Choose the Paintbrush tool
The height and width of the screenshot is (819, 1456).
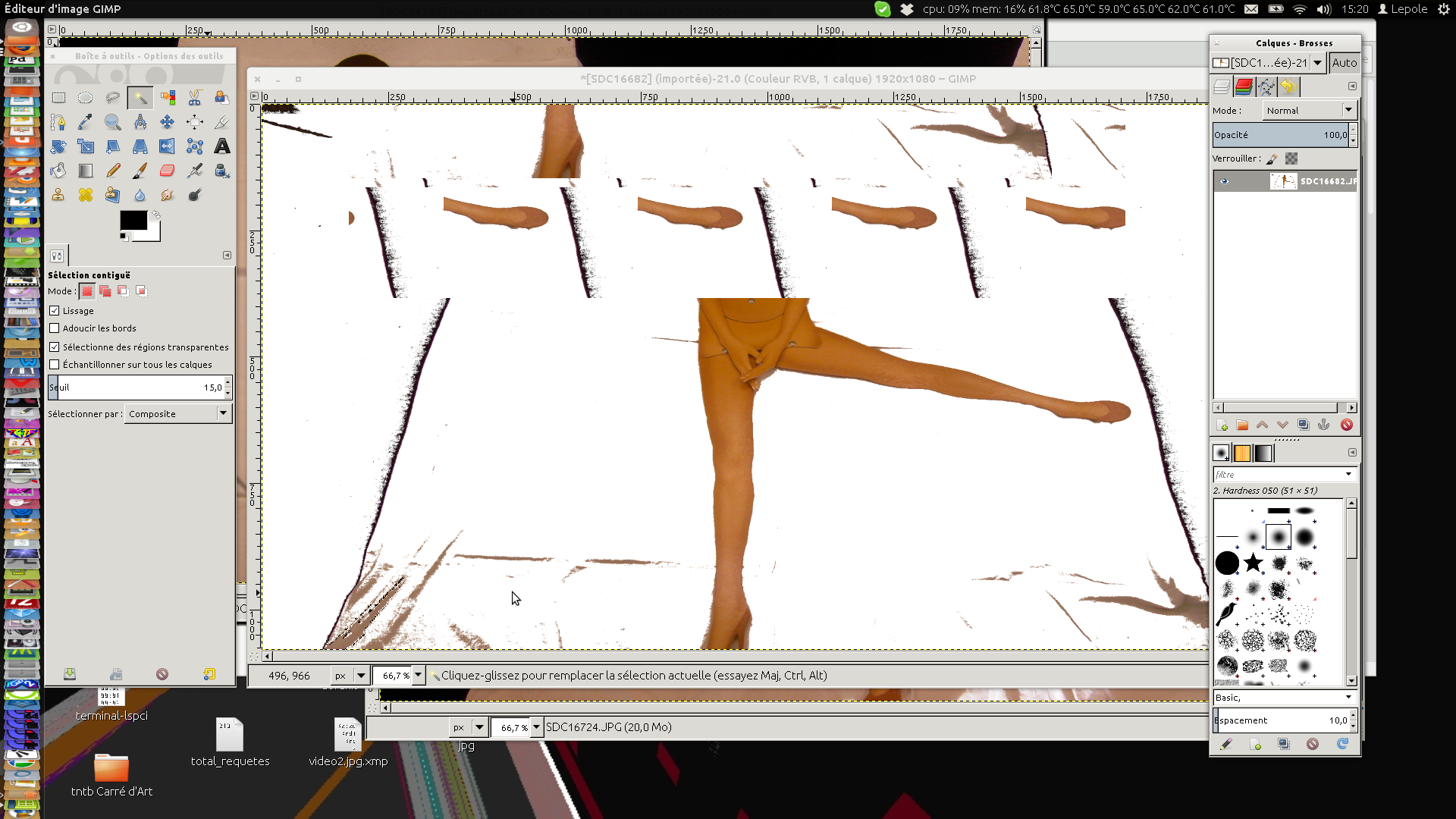click(x=140, y=171)
